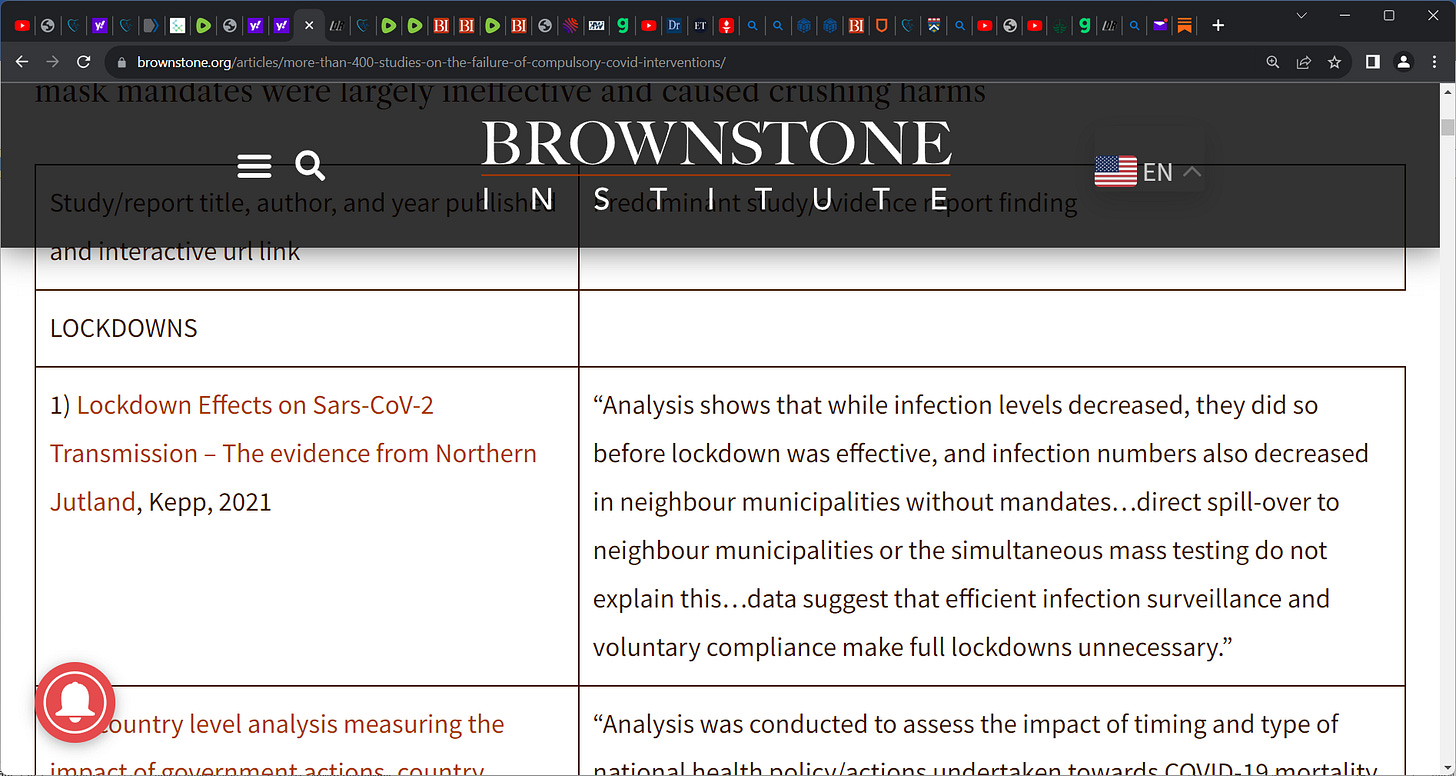This screenshot has height=776, width=1456.
Task: Click the heading 'mask mandates were largely ineffective'
Action: pos(510,93)
